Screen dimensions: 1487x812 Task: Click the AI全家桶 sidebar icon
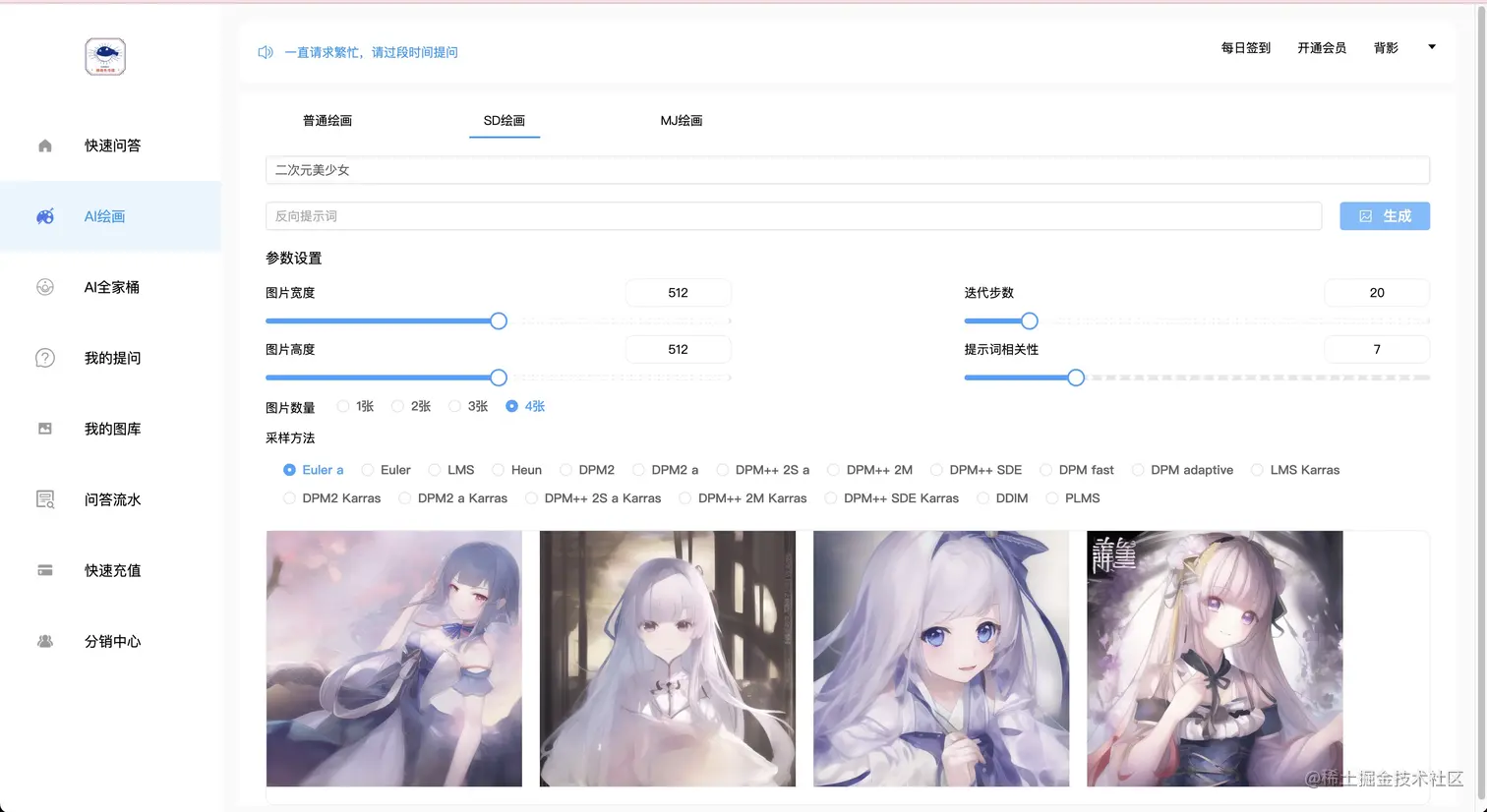click(x=44, y=286)
